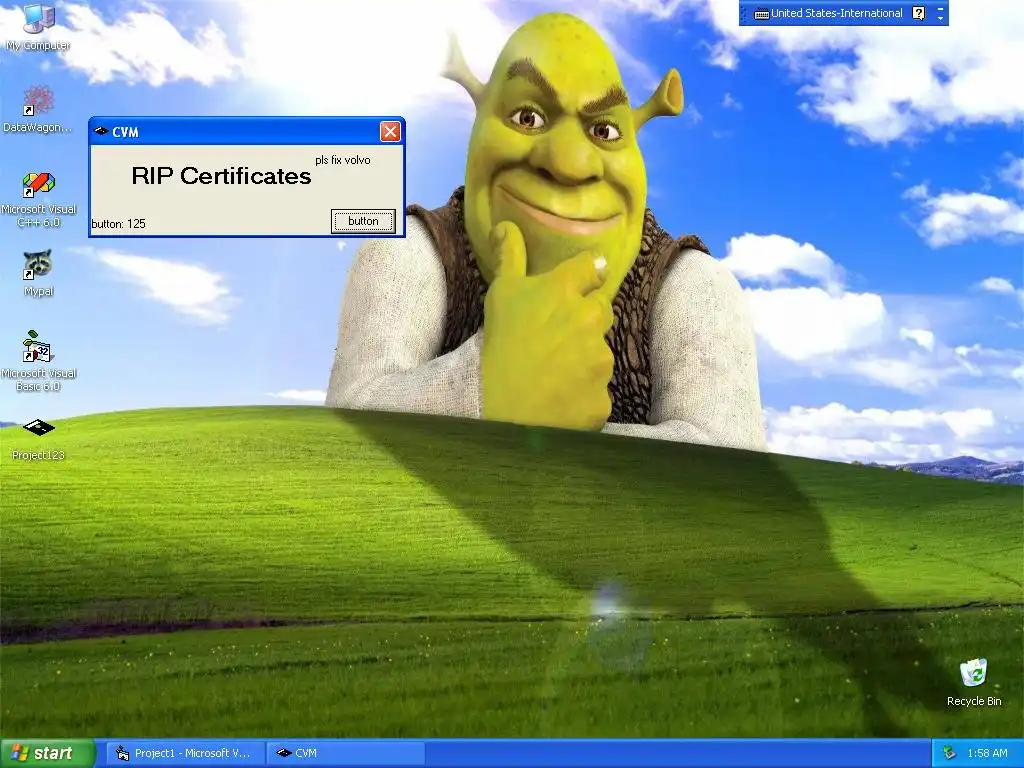Screen dimensions: 1024x768
Task: Click the 'button: 125' counter label
Action: 118,224
